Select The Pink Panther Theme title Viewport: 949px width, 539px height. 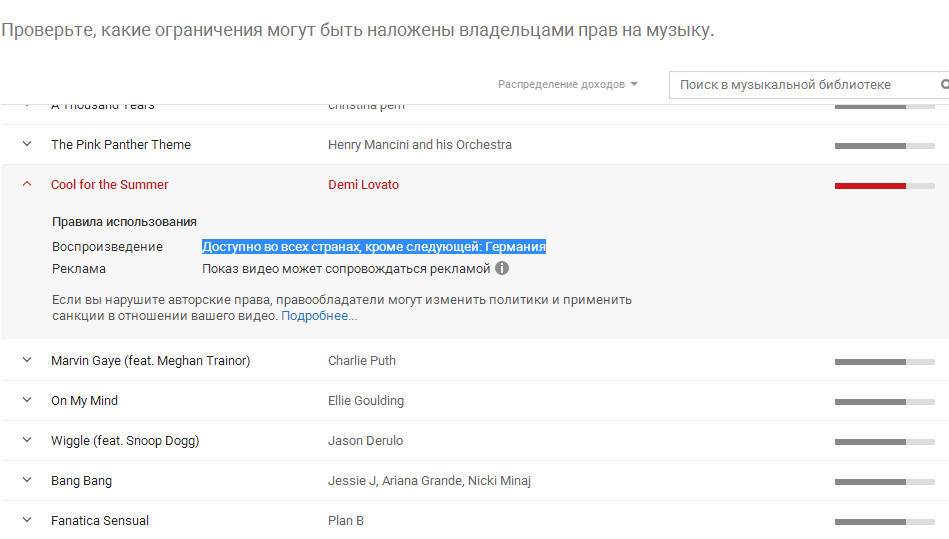click(120, 145)
